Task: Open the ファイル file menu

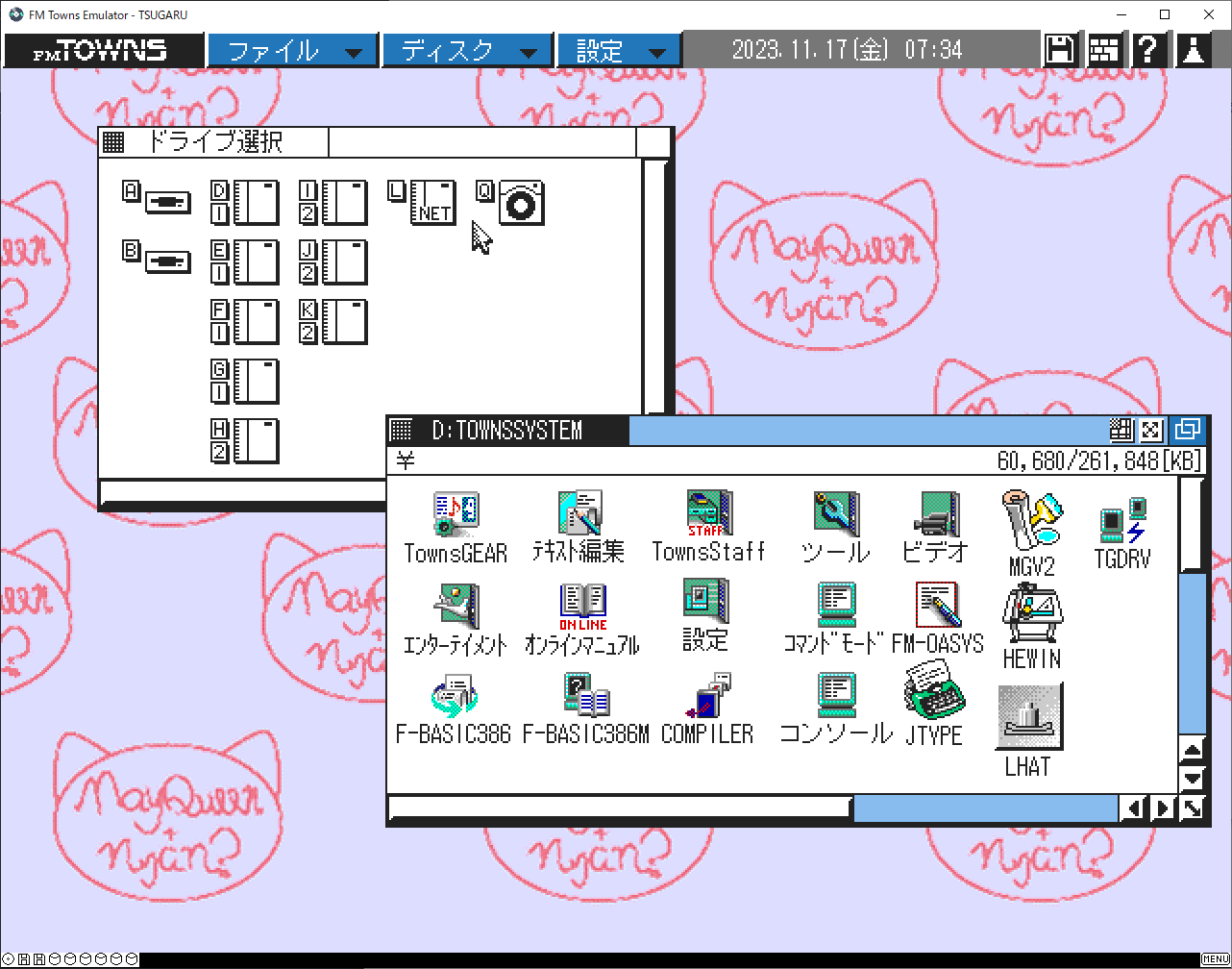Action: coord(293,51)
